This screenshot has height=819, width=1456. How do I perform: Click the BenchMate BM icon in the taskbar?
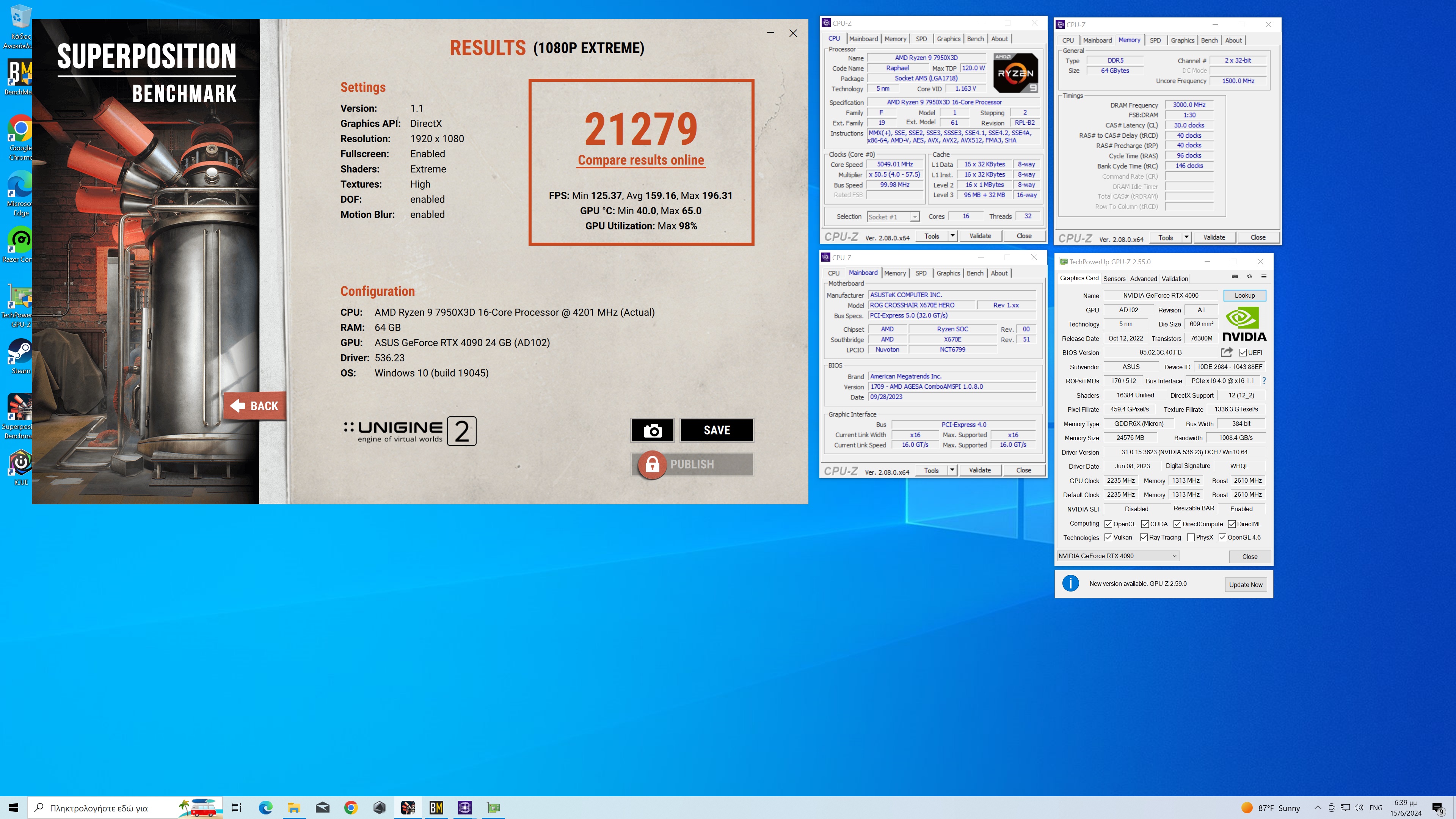click(436, 808)
